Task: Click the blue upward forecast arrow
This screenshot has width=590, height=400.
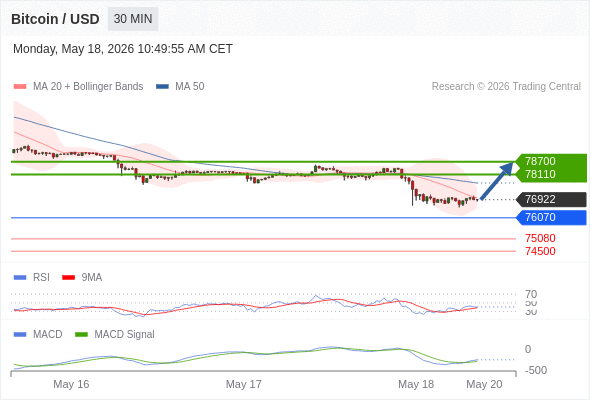Action: pos(497,180)
